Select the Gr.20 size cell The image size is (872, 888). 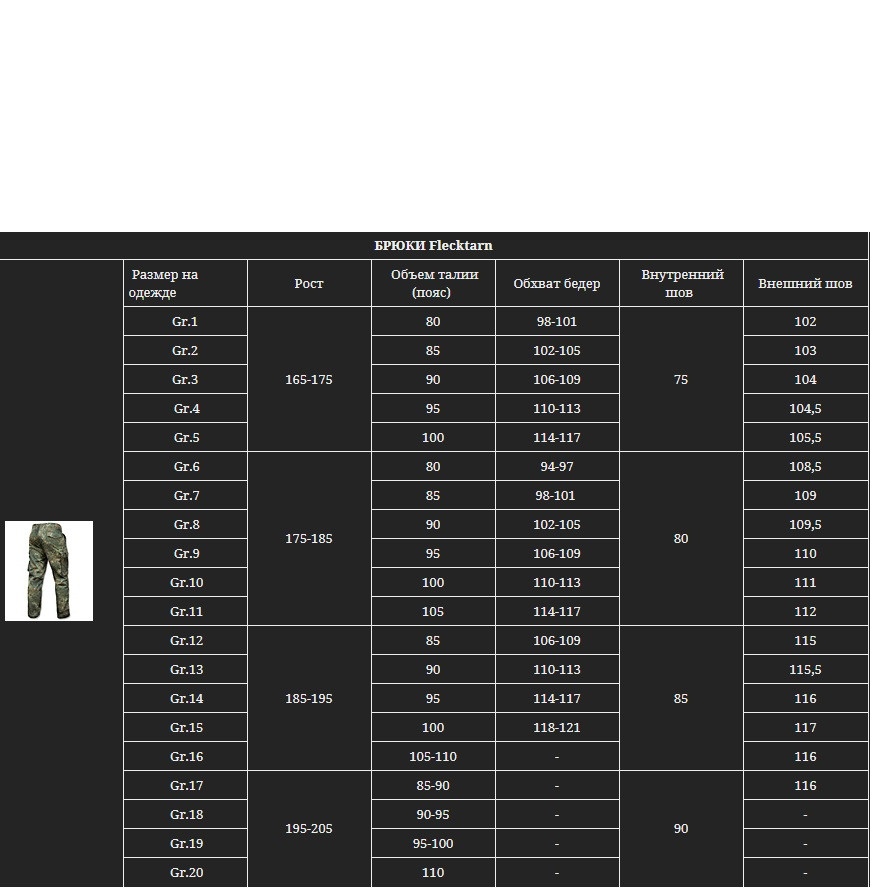coord(185,872)
